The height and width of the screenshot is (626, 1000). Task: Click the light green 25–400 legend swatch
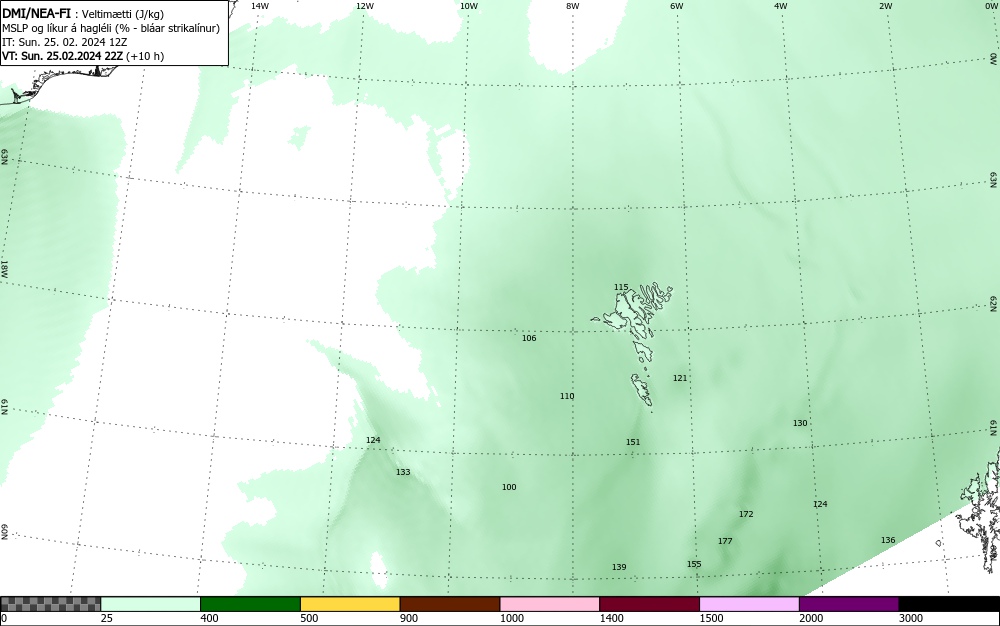click(x=151, y=604)
